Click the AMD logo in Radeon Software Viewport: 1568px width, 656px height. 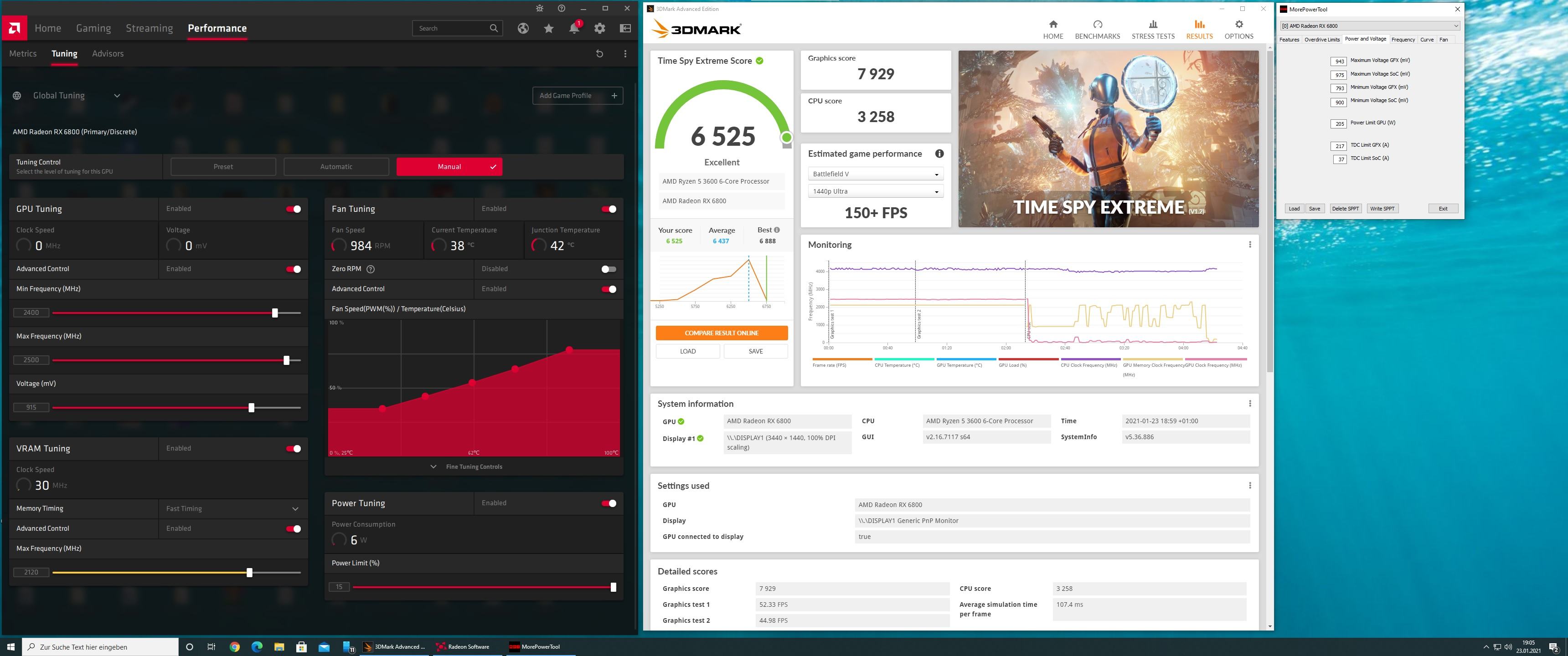click(x=15, y=28)
